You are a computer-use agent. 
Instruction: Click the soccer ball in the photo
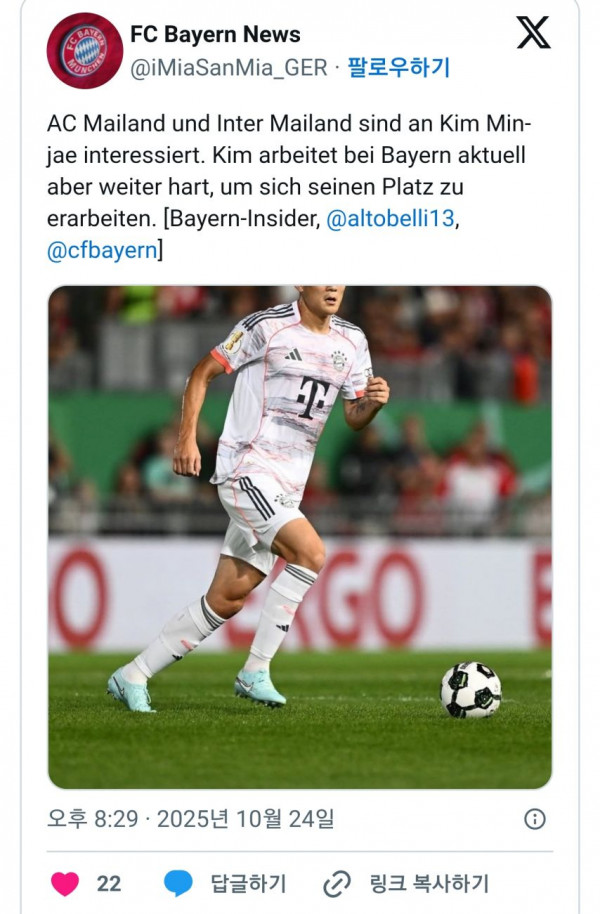(x=471, y=690)
